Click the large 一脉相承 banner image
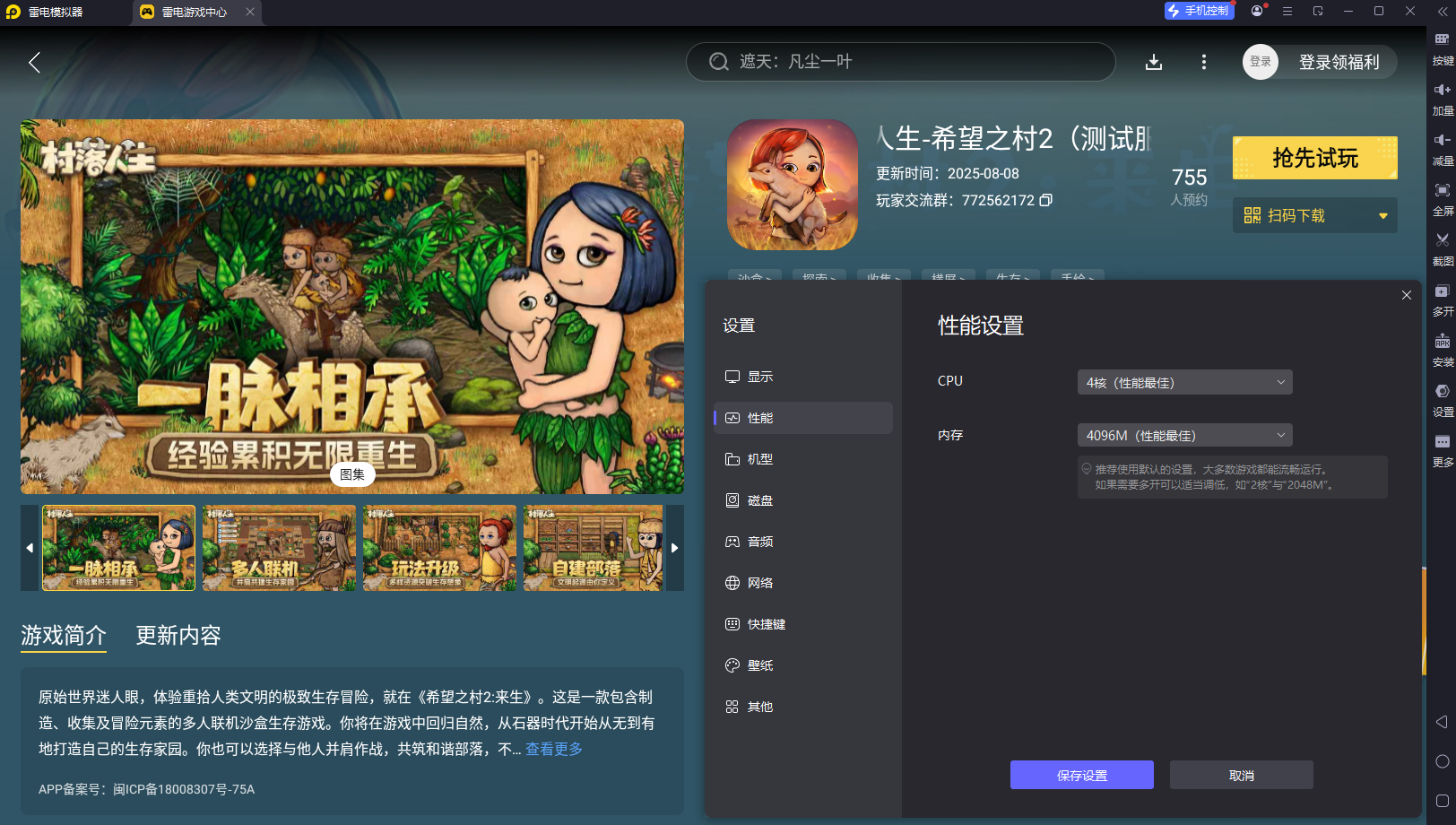The image size is (1456, 825). pos(352,307)
